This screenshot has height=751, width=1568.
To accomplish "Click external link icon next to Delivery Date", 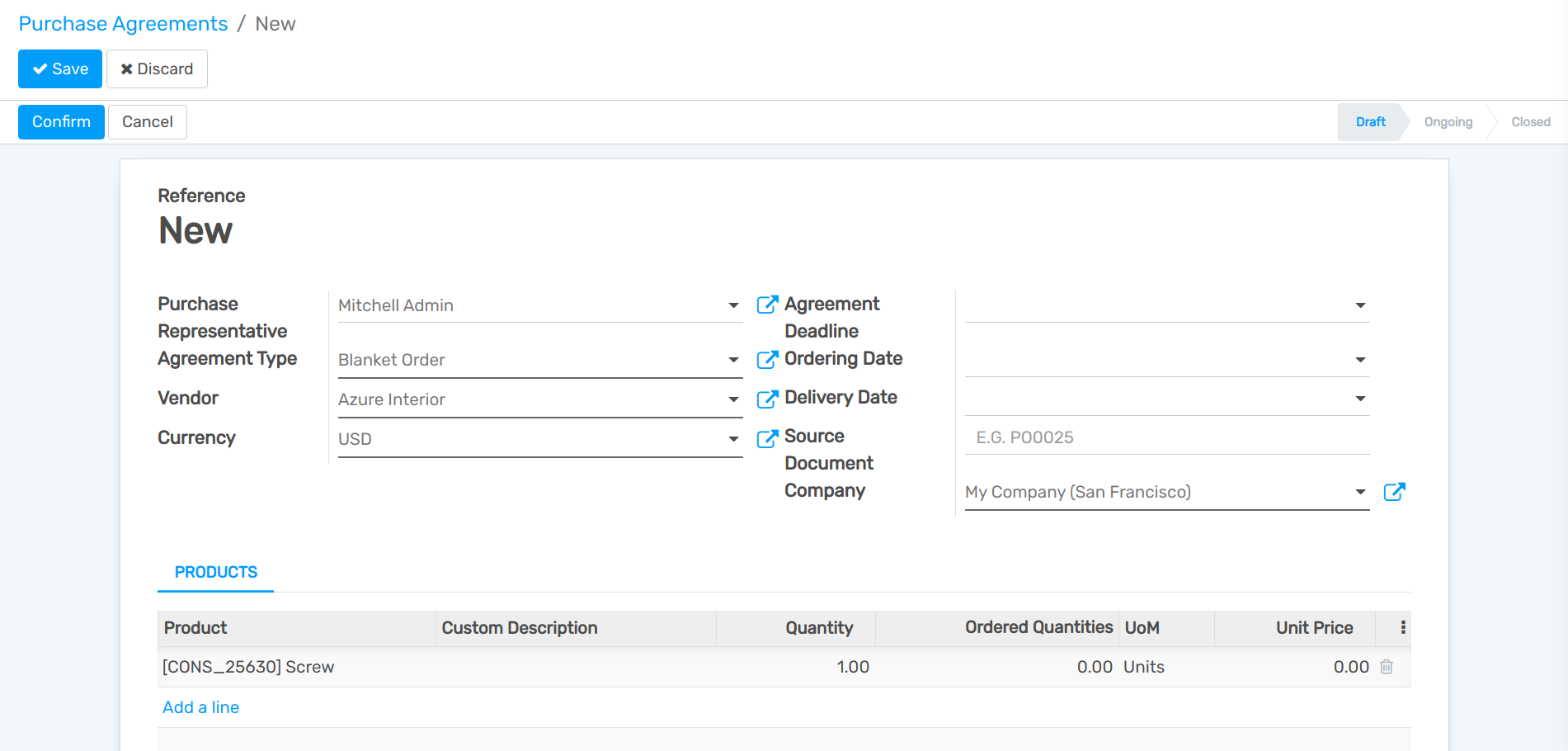I will tap(767, 398).
